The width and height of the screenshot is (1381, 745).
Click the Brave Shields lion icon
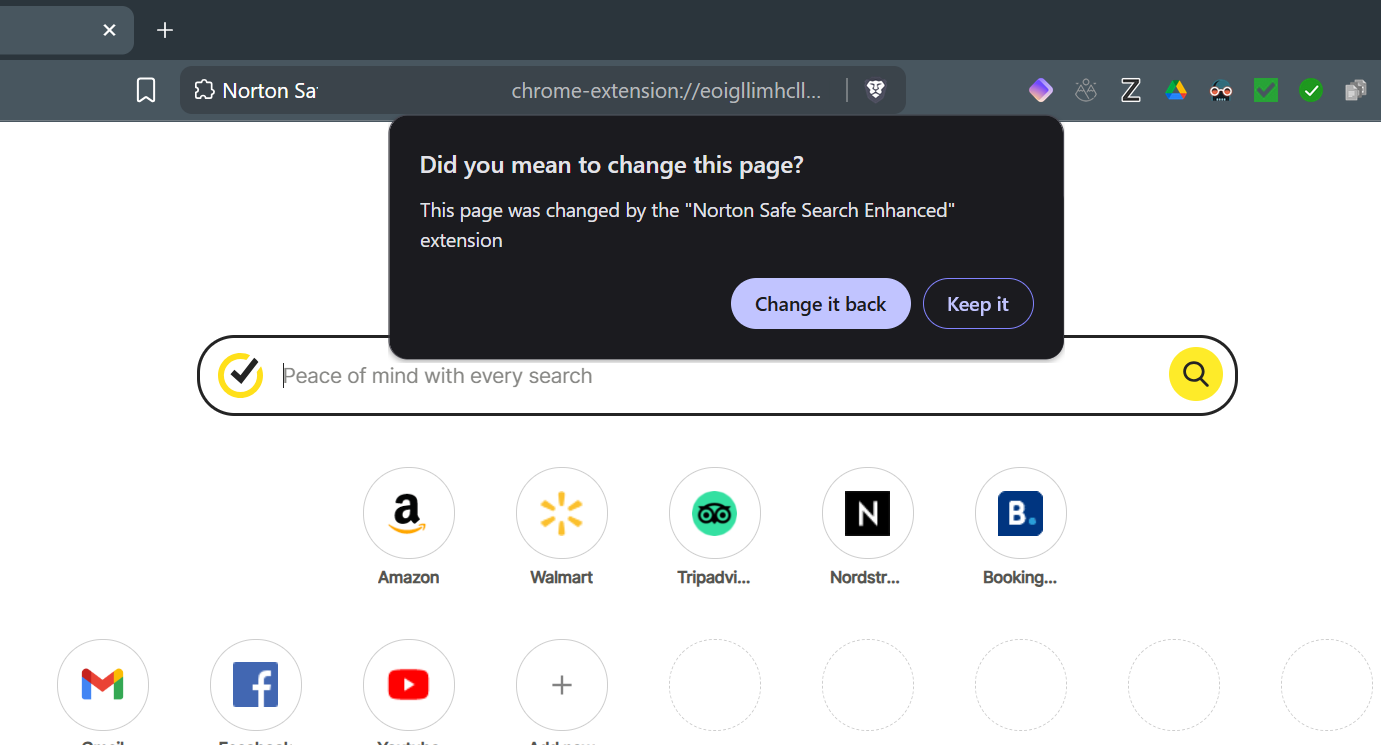point(876,91)
